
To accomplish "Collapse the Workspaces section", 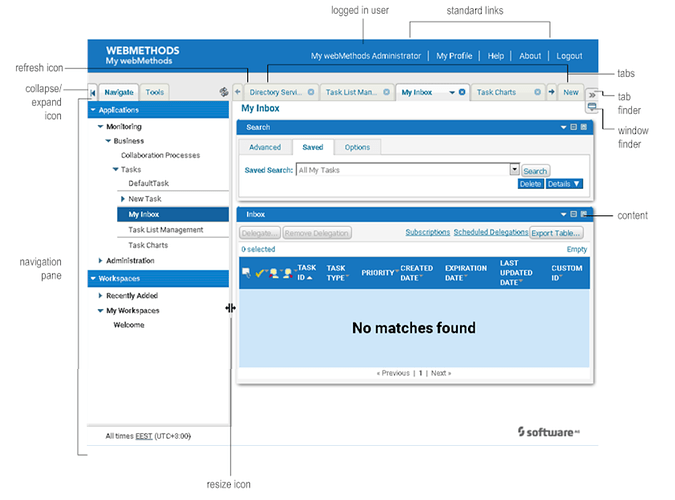I will (93, 279).
